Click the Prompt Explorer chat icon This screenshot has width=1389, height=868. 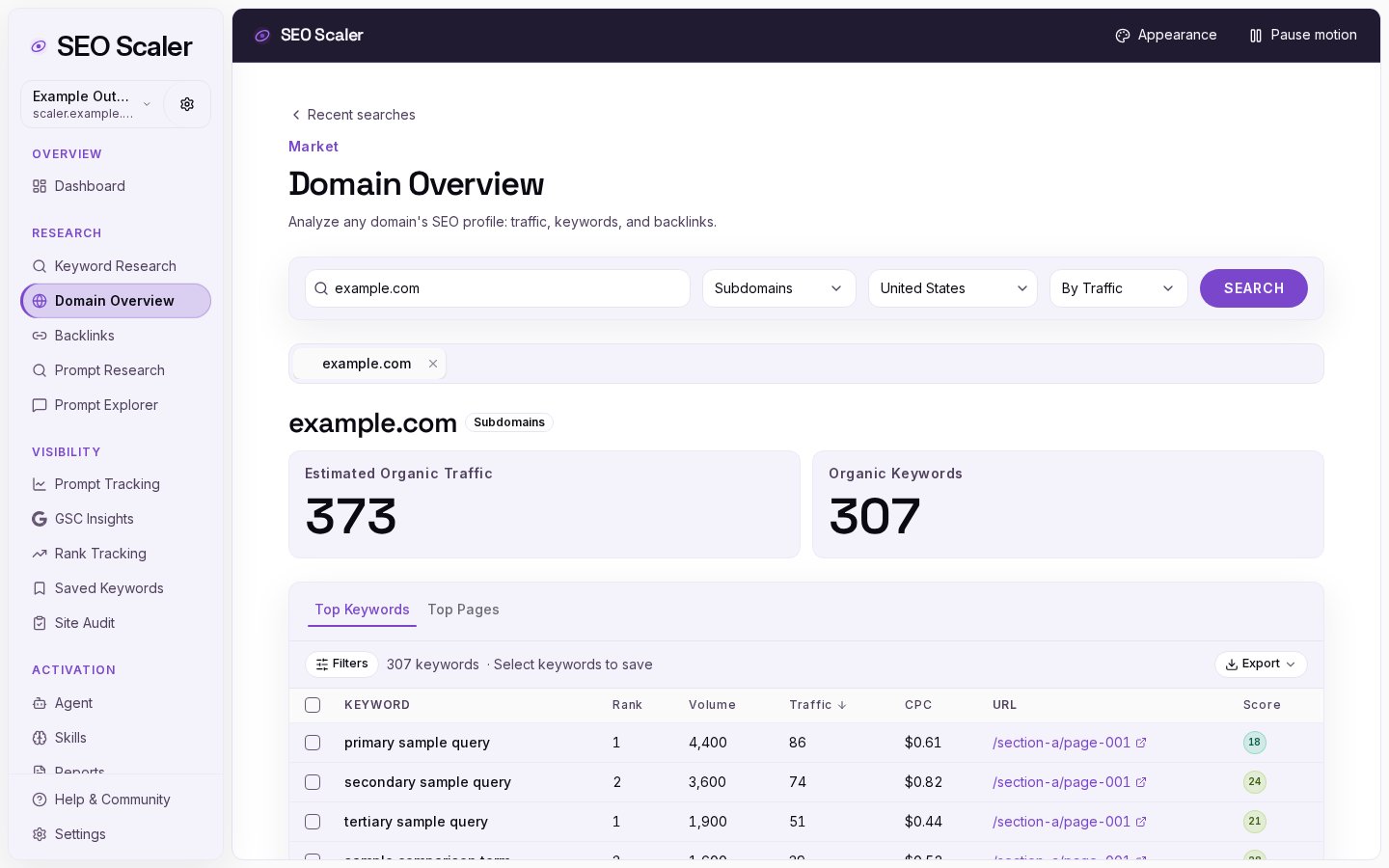(x=40, y=405)
